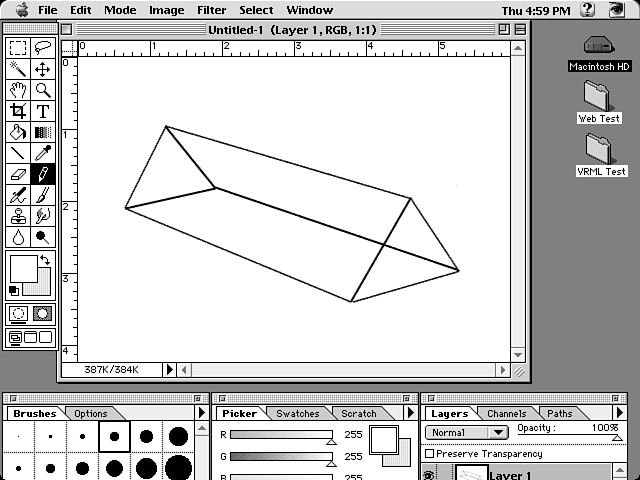This screenshot has height=480, width=640.
Task: Enable Preserve Transparency checkbox
Action: [429, 454]
